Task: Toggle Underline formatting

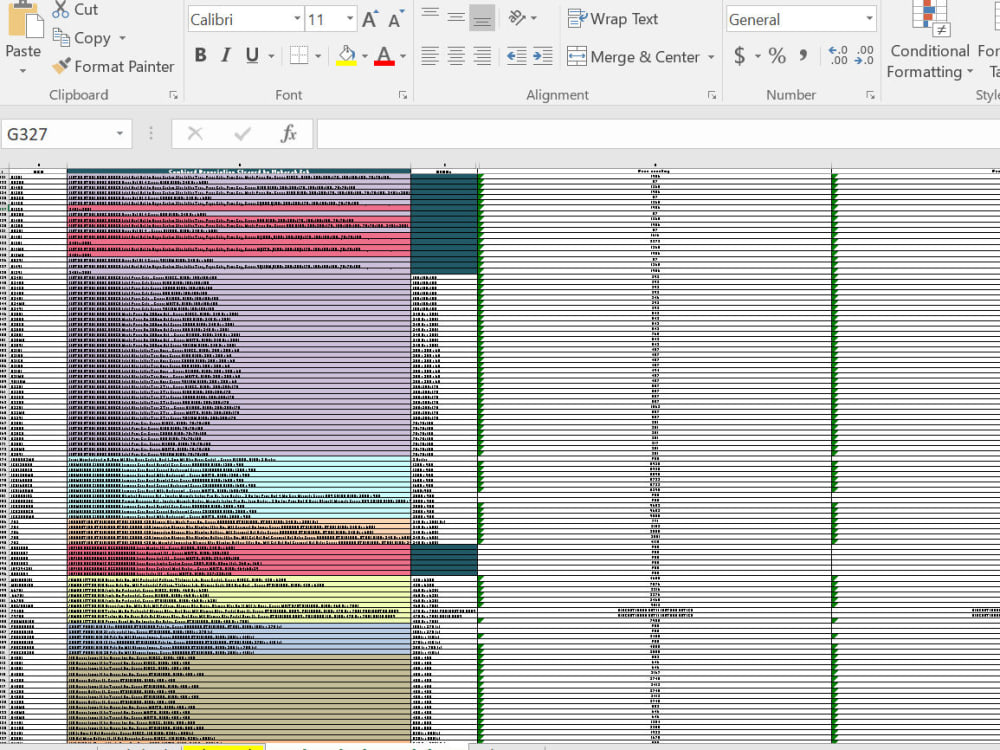Action: pos(253,55)
